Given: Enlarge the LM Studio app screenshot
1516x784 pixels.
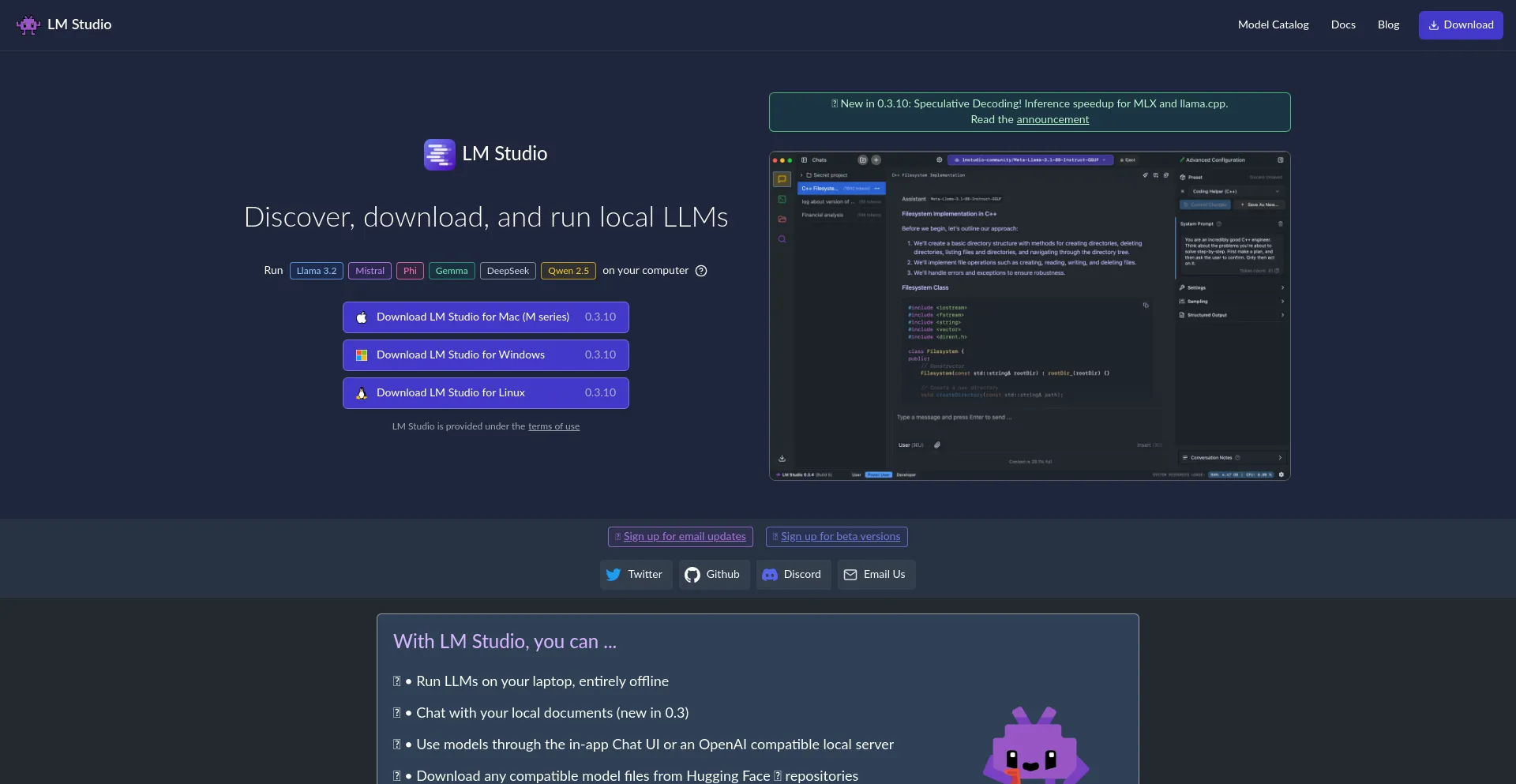Looking at the screenshot, I should click(1030, 316).
